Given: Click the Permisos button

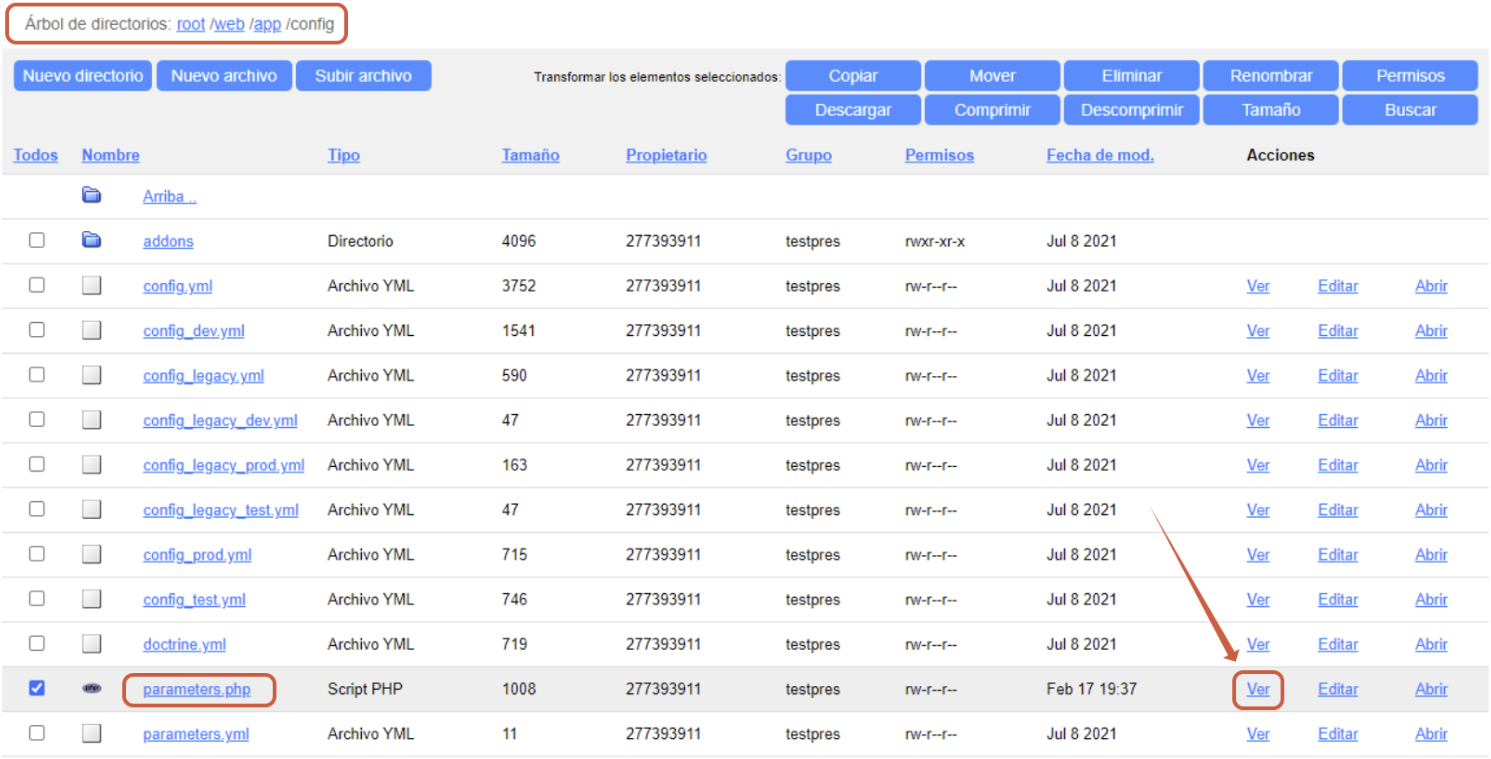Looking at the screenshot, I should (x=1410, y=76).
